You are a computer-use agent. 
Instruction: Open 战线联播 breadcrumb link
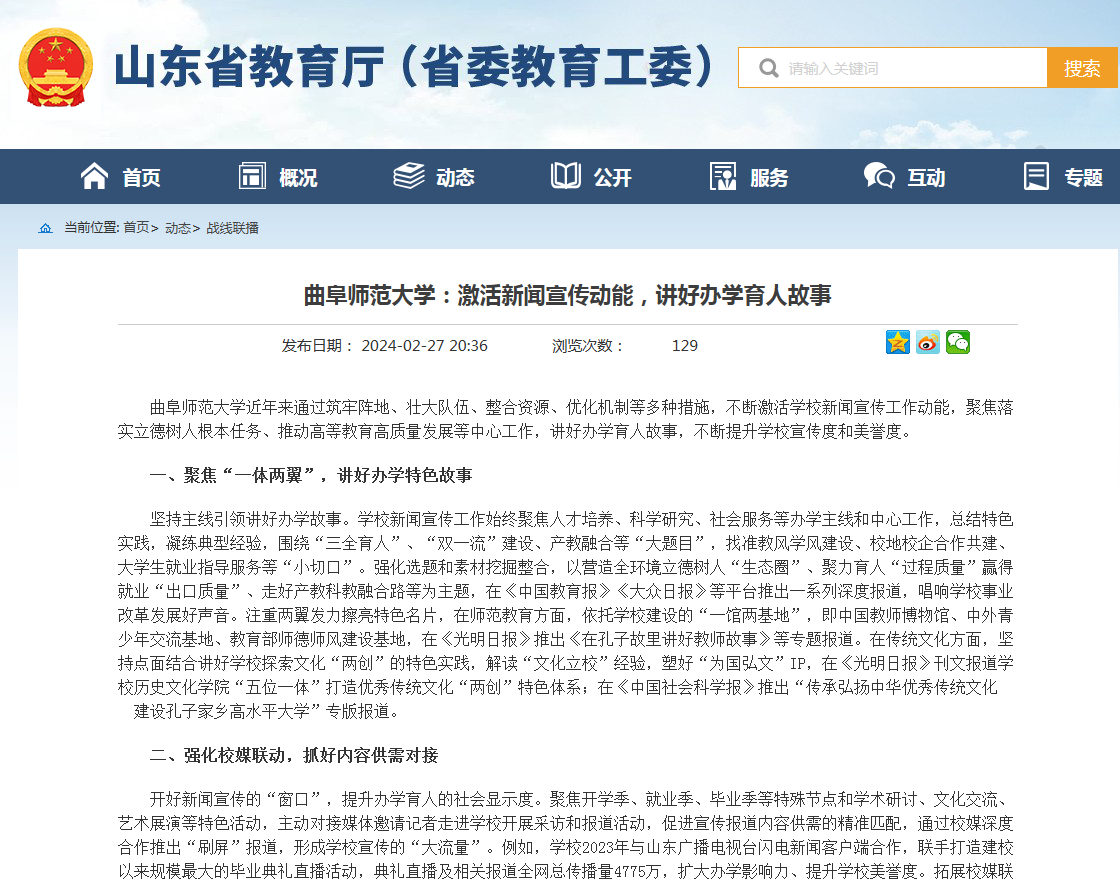232,228
